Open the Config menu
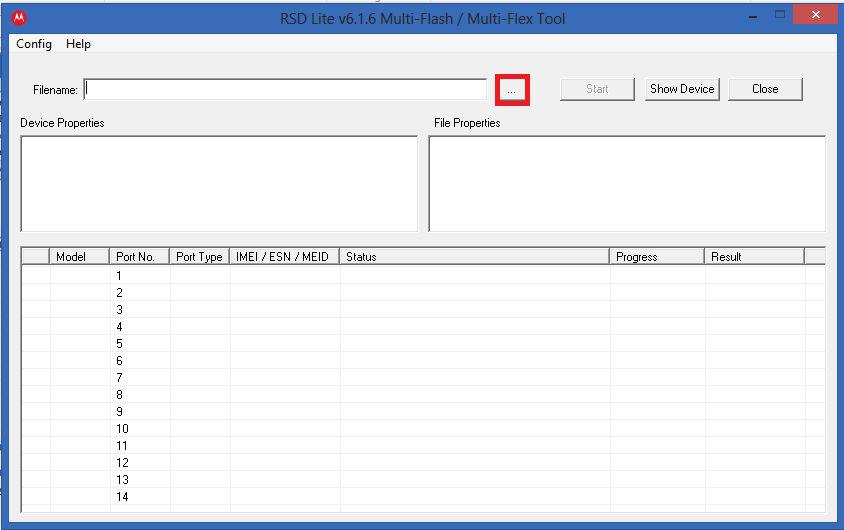This screenshot has height=530, width=844. tap(34, 44)
